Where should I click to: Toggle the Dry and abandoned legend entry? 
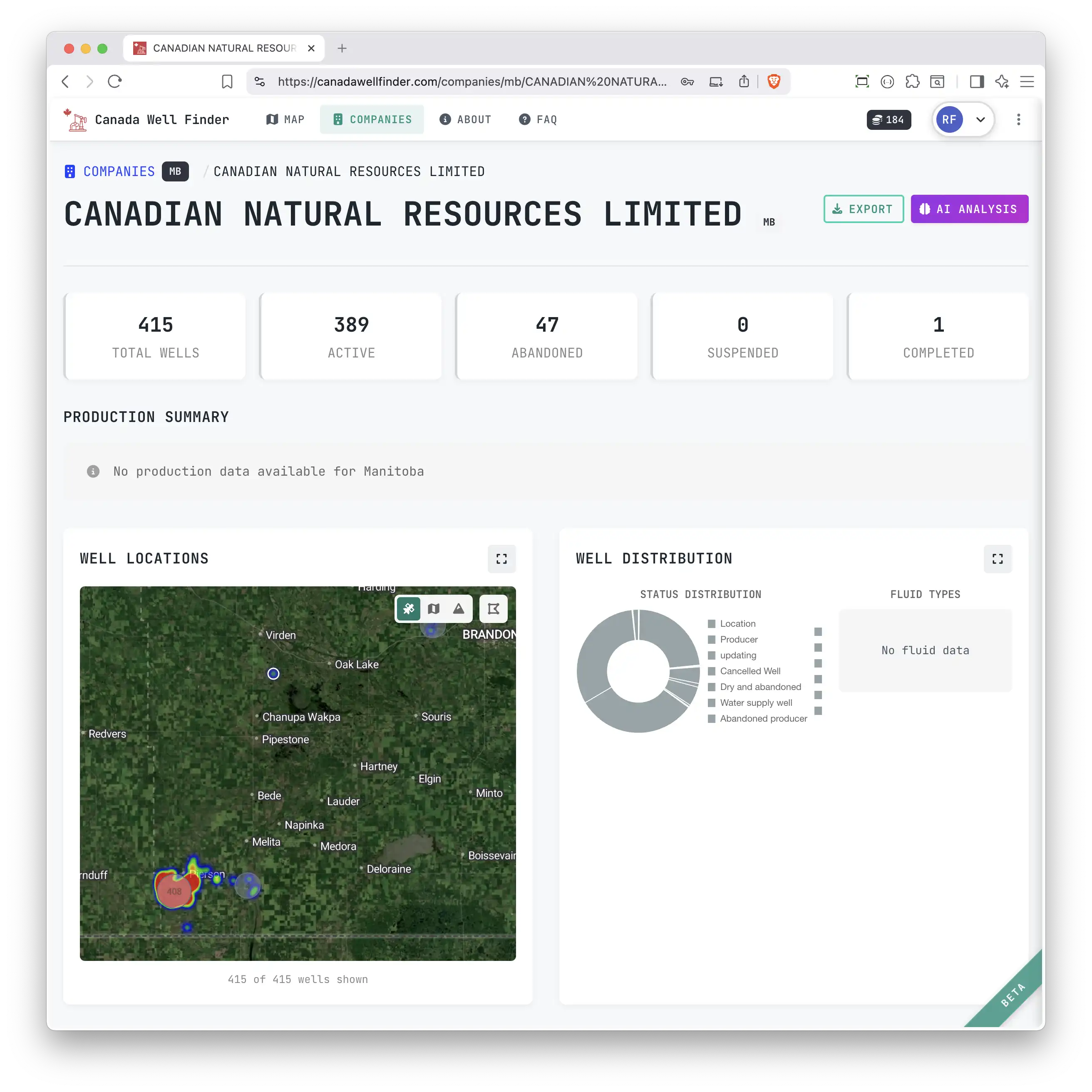coord(760,687)
